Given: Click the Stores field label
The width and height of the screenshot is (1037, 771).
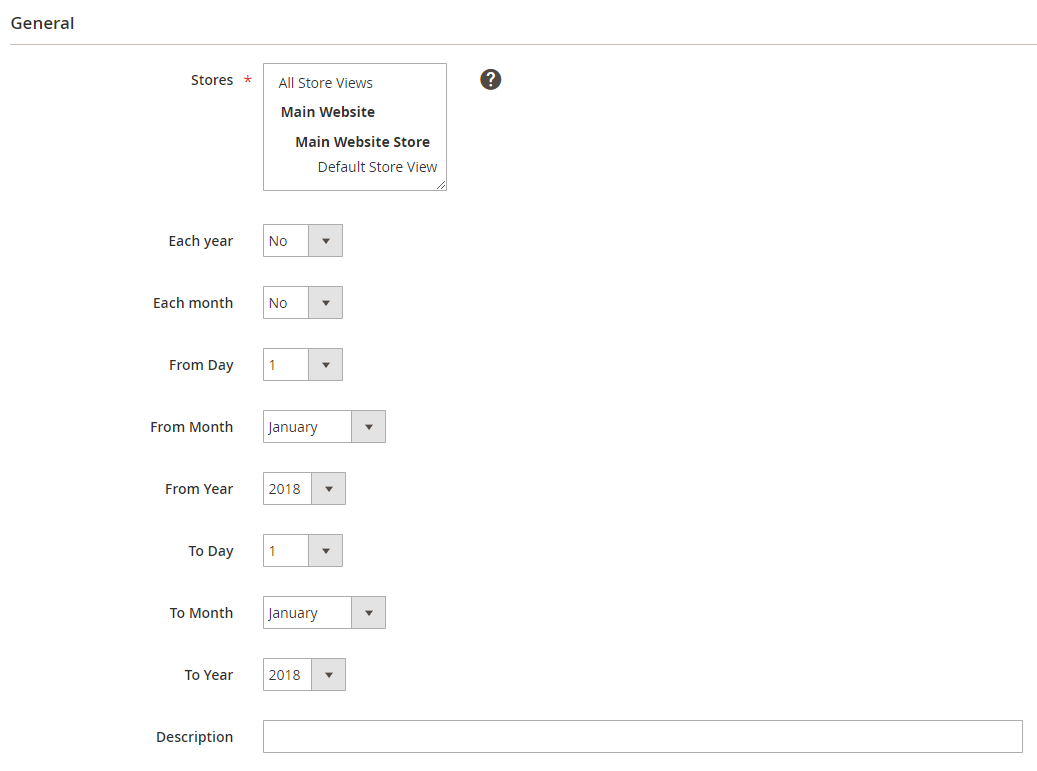Looking at the screenshot, I should pos(211,80).
